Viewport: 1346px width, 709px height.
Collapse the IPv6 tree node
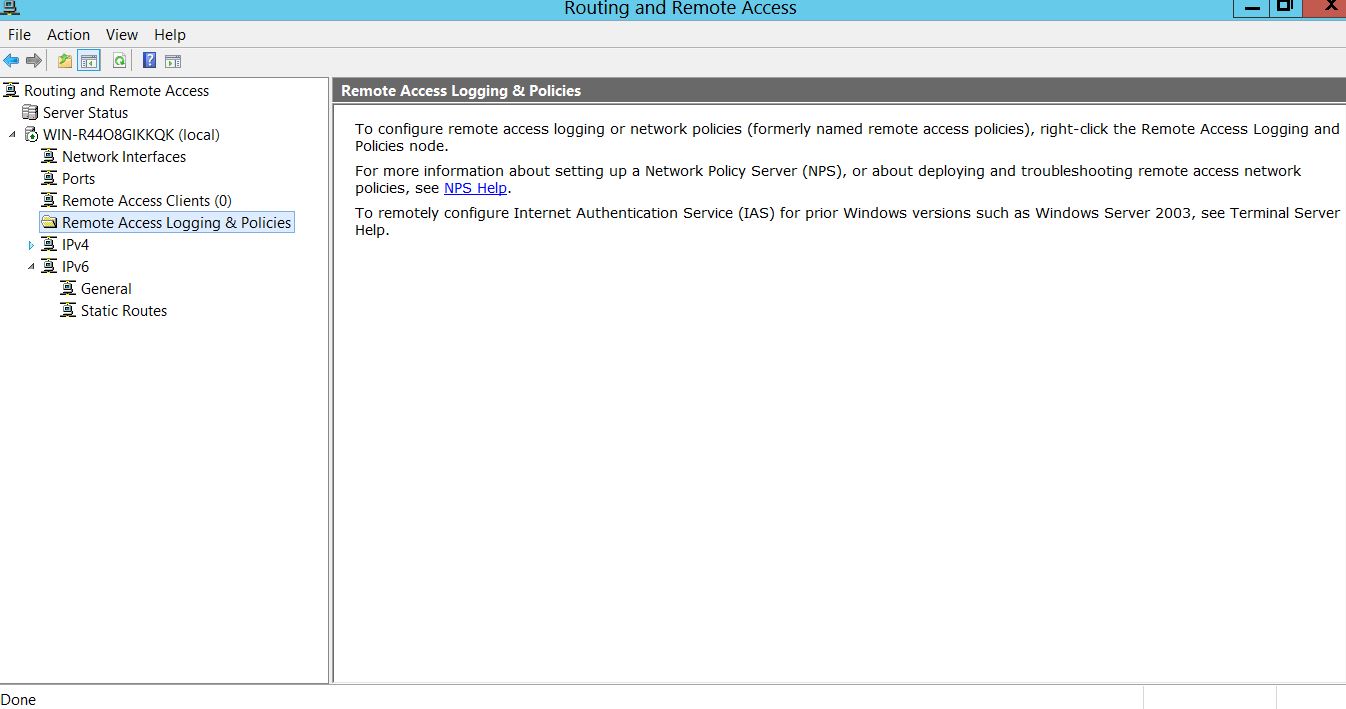(x=31, y=267)
